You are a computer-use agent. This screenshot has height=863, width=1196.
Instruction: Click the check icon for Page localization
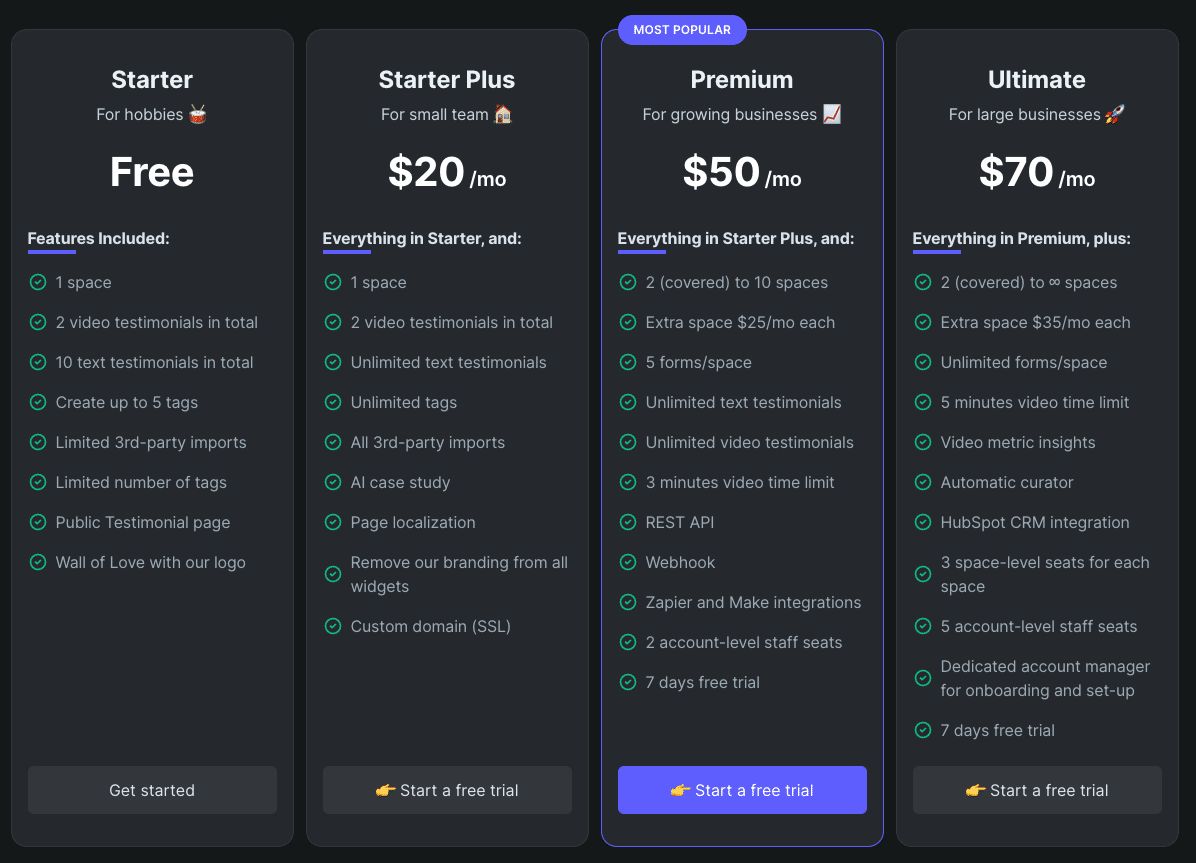[333, 522]
